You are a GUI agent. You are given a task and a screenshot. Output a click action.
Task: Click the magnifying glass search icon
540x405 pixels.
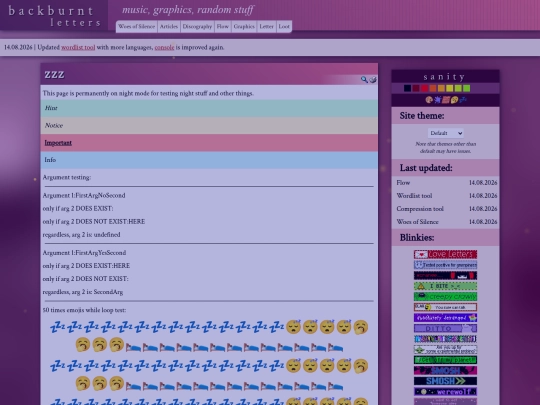364,80
